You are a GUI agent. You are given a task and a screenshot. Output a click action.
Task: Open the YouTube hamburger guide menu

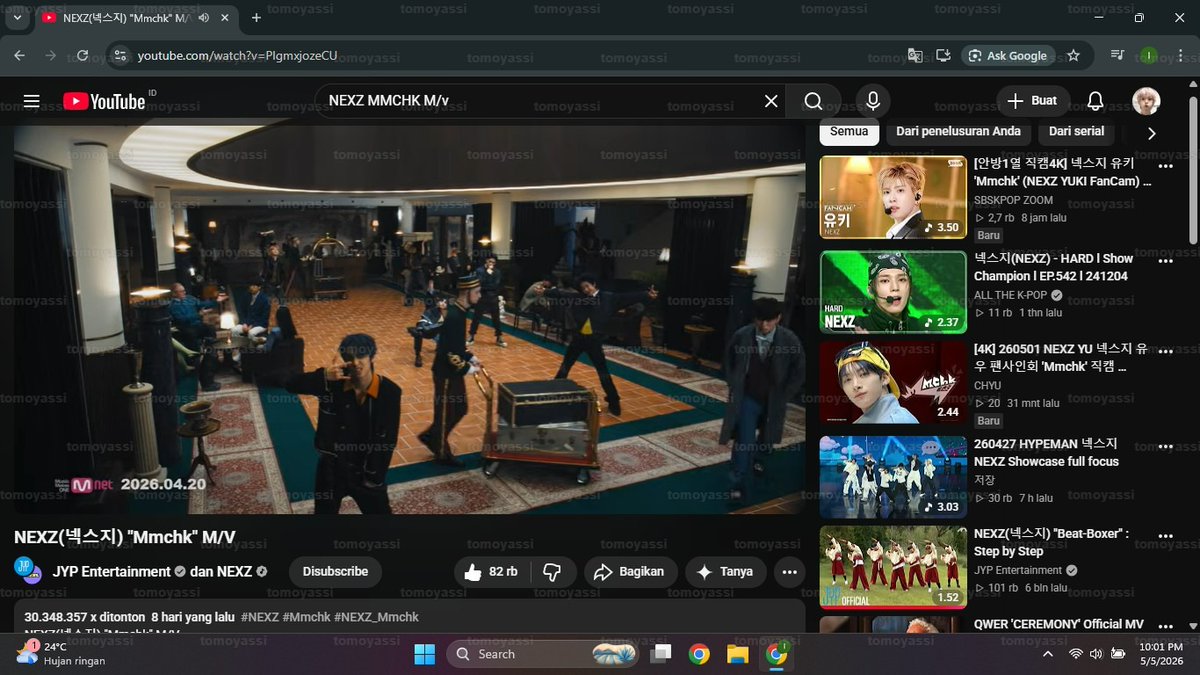[31, 101]
